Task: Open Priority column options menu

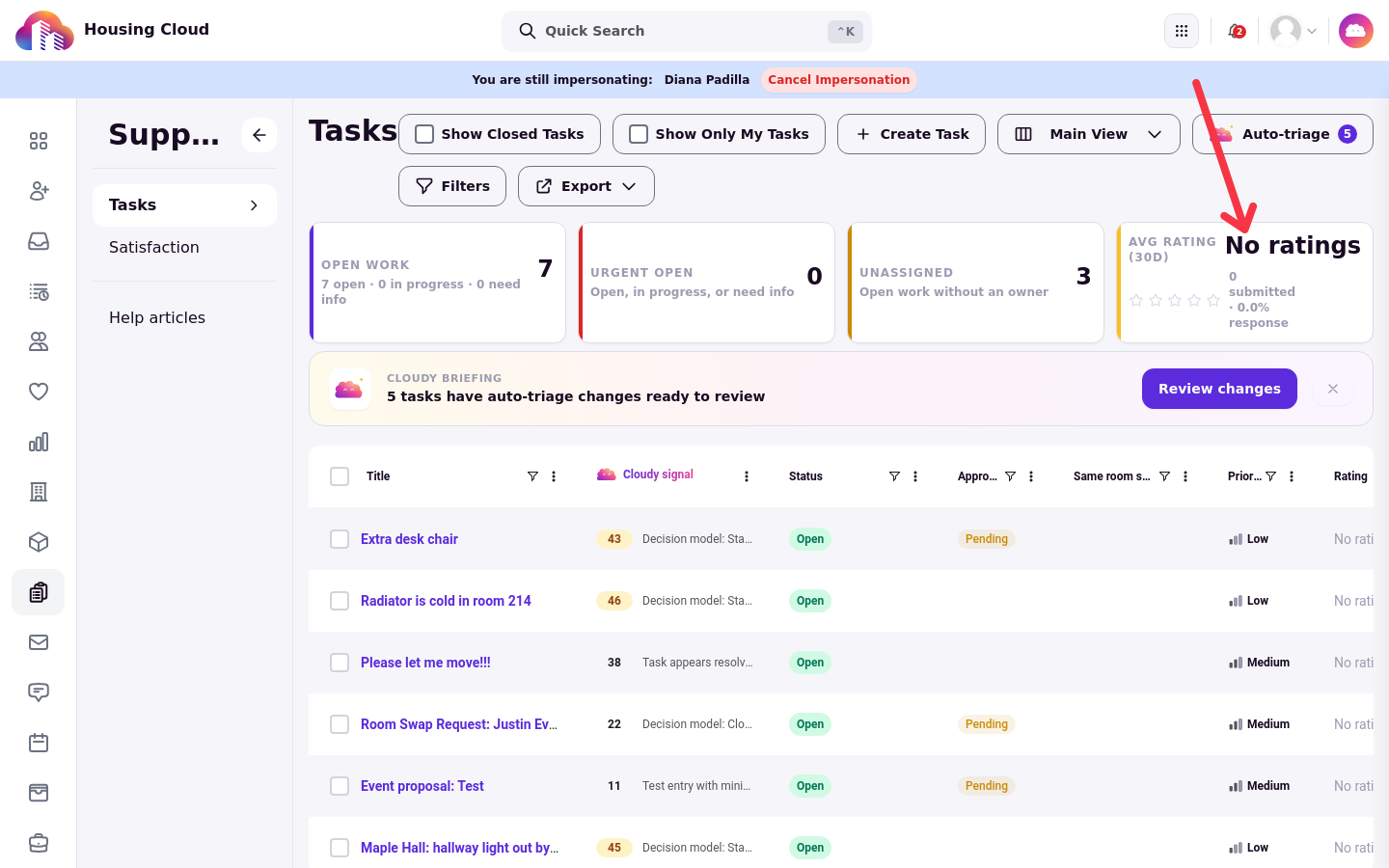Action: pyautogui.click(x=1292, y=476)
